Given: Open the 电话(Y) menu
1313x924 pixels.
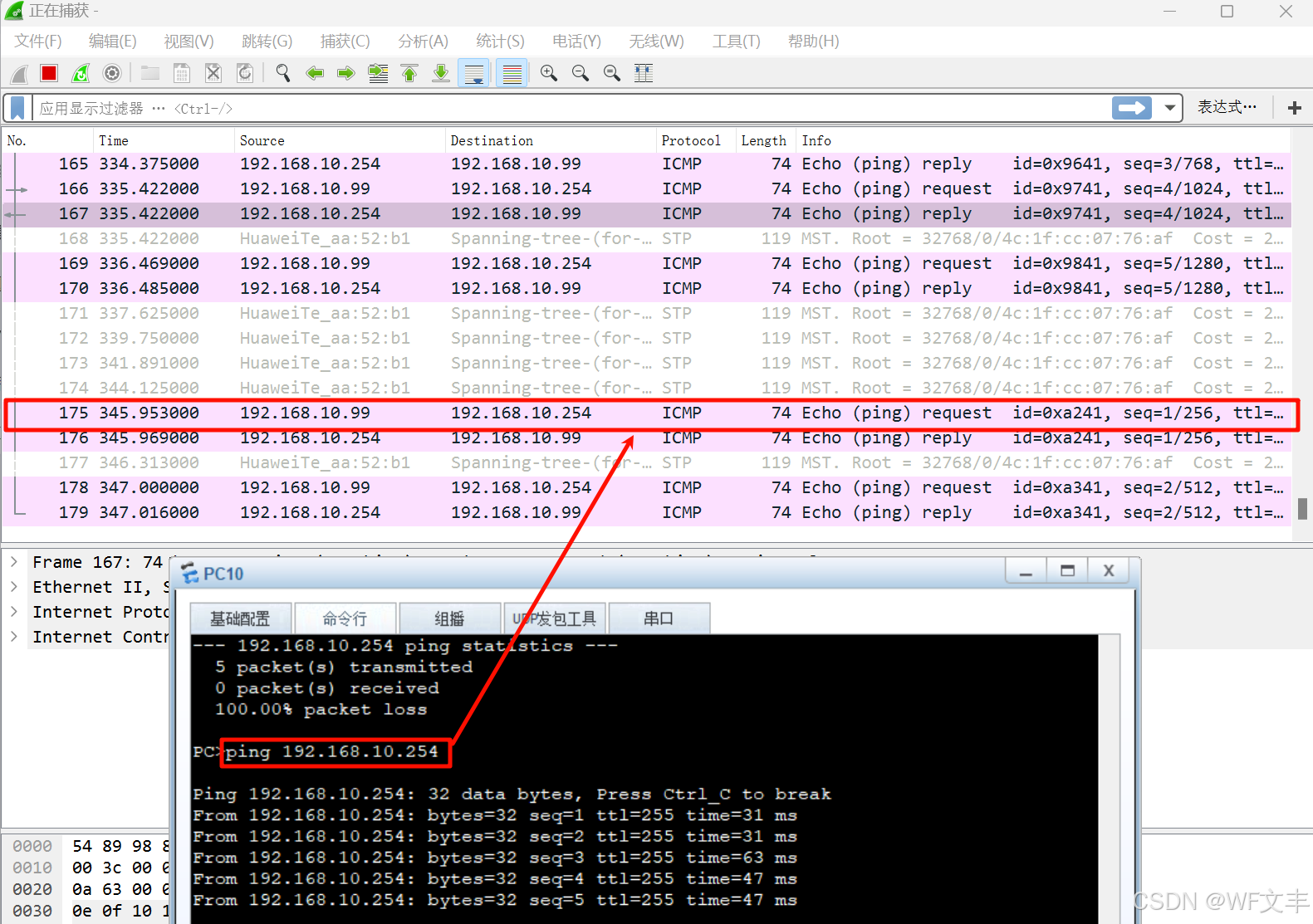Looking at the screenshot, I should coord(576,42).
